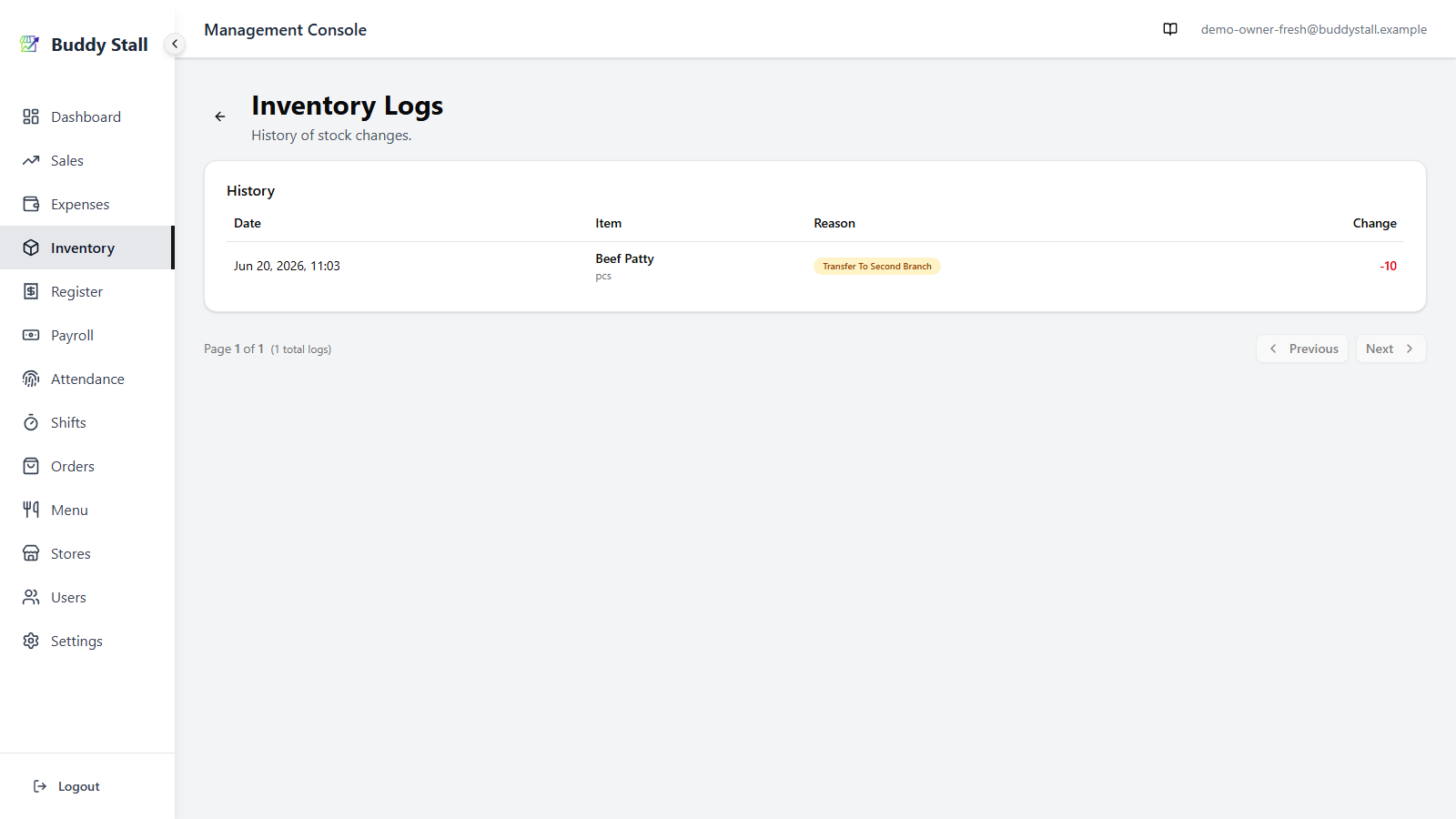1456x819 pixels.
Task: Click the Attendance fingerprint icon
Action: pyautogui.click(x=31, y=379)
